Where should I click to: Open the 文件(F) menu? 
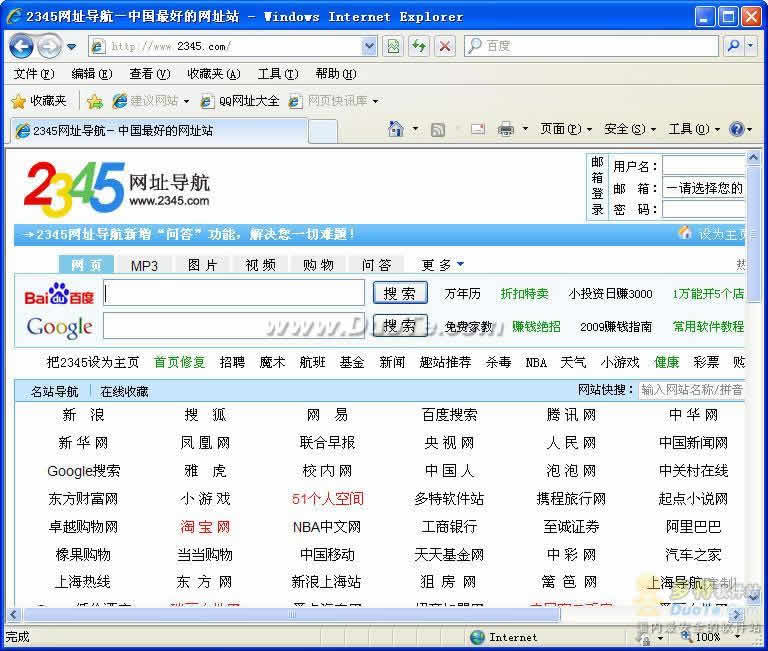[x=33, y=74]
